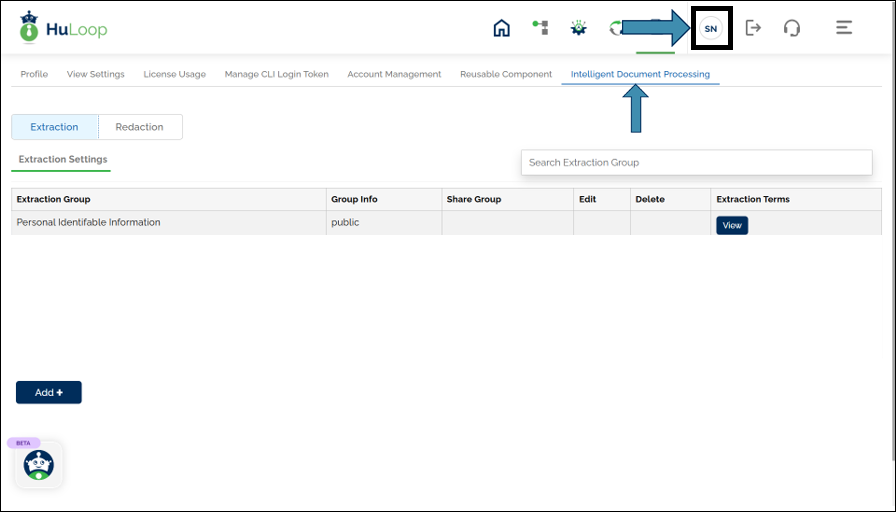Open the headset support icon
This screenshot has width=896, height=512.
tap(792, 28)
